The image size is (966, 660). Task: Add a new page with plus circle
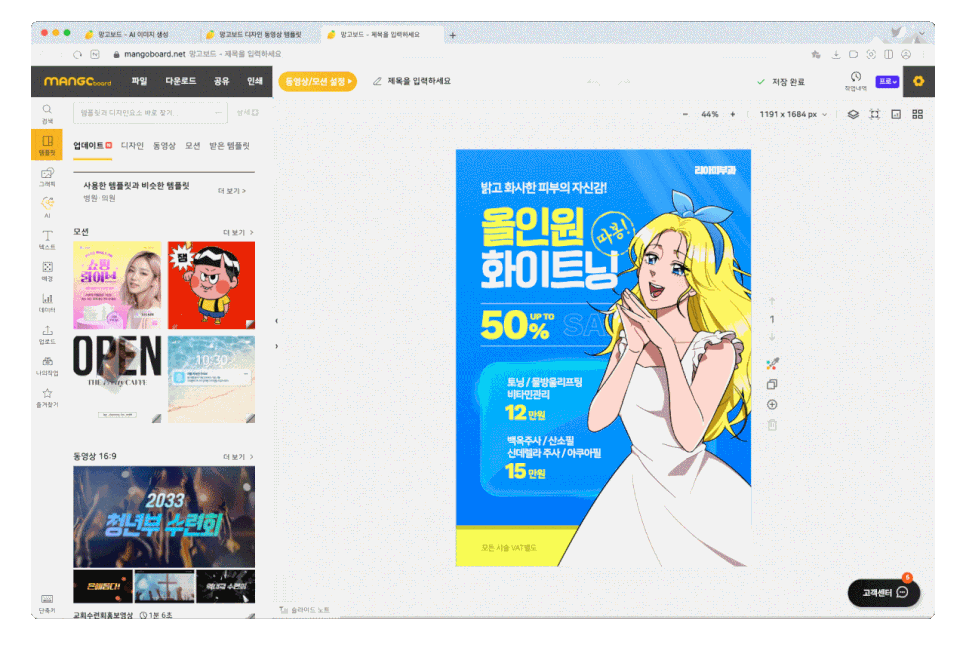click(x=772, y=404)
